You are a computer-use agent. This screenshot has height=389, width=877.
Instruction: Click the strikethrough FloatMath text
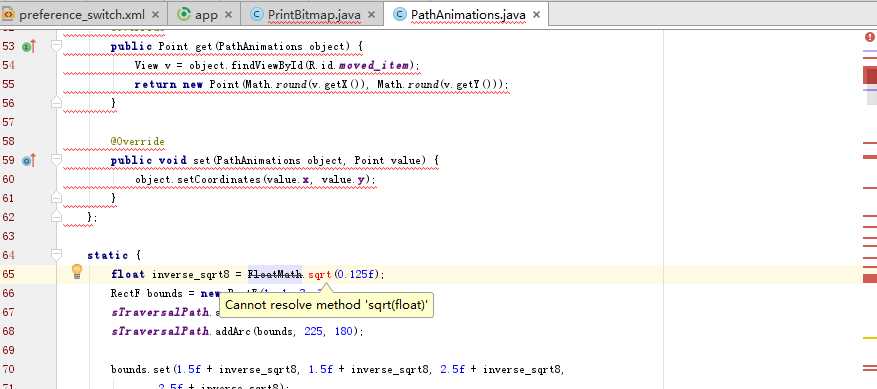click(275, 274)
